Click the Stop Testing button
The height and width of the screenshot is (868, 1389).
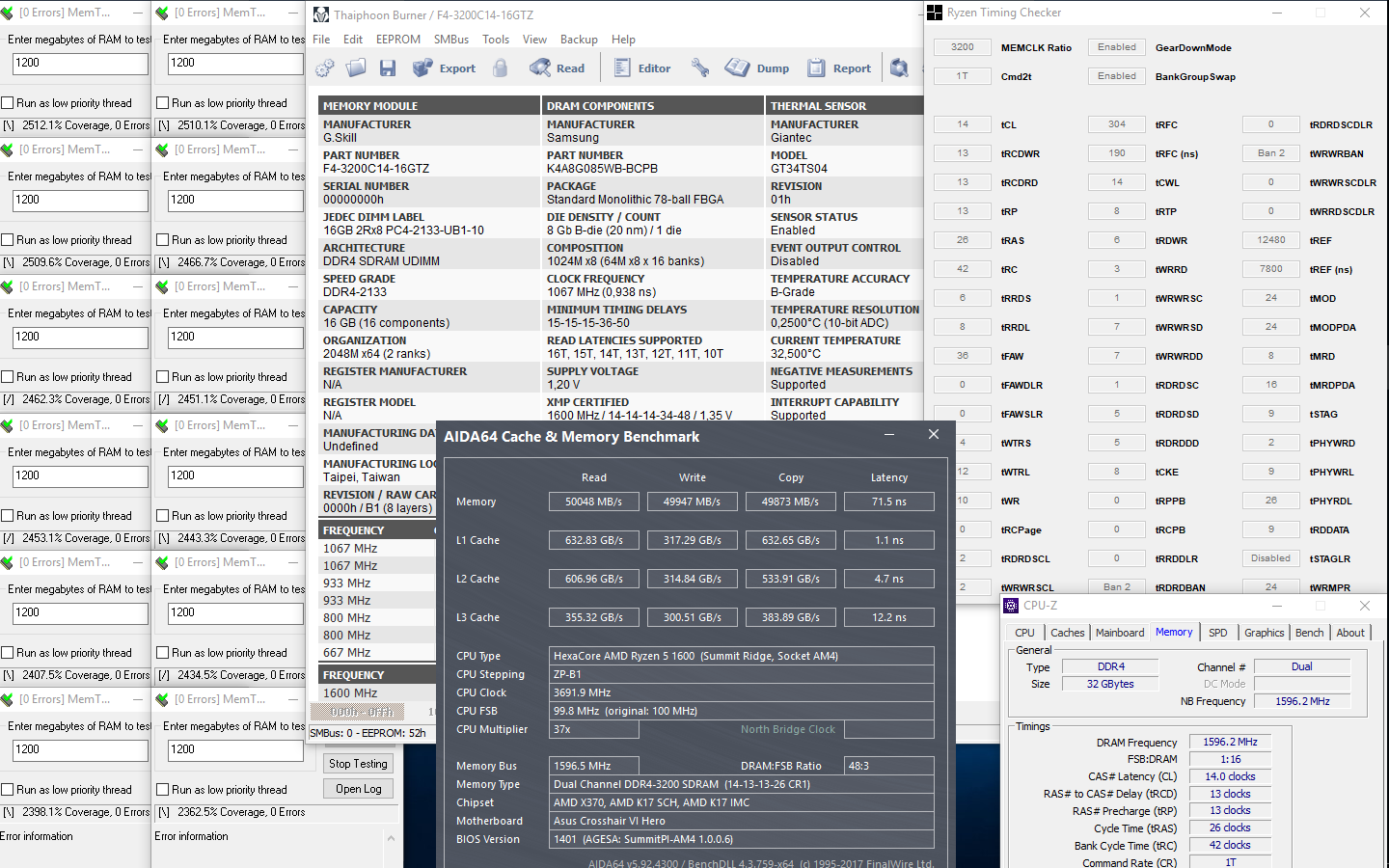(x=358, y=764)
